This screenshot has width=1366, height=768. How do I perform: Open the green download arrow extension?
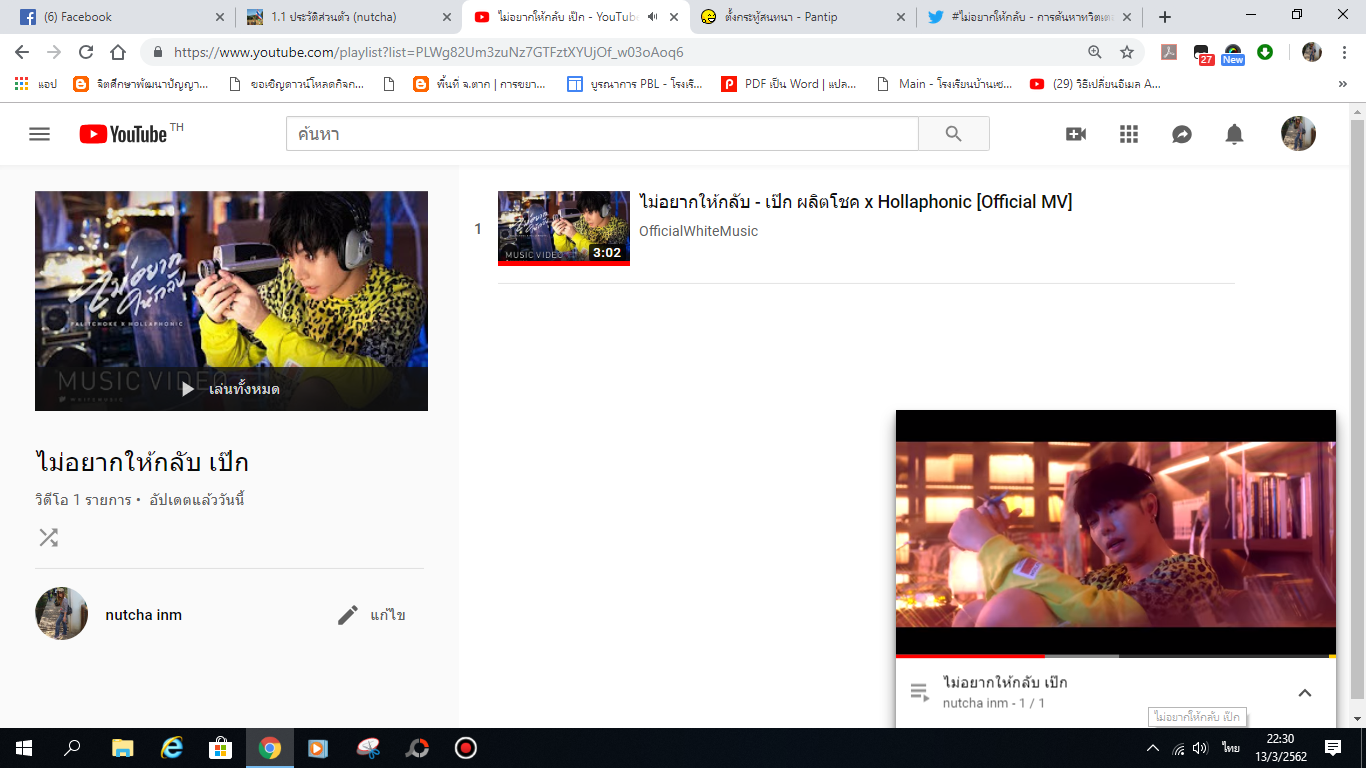[1265, 52]
